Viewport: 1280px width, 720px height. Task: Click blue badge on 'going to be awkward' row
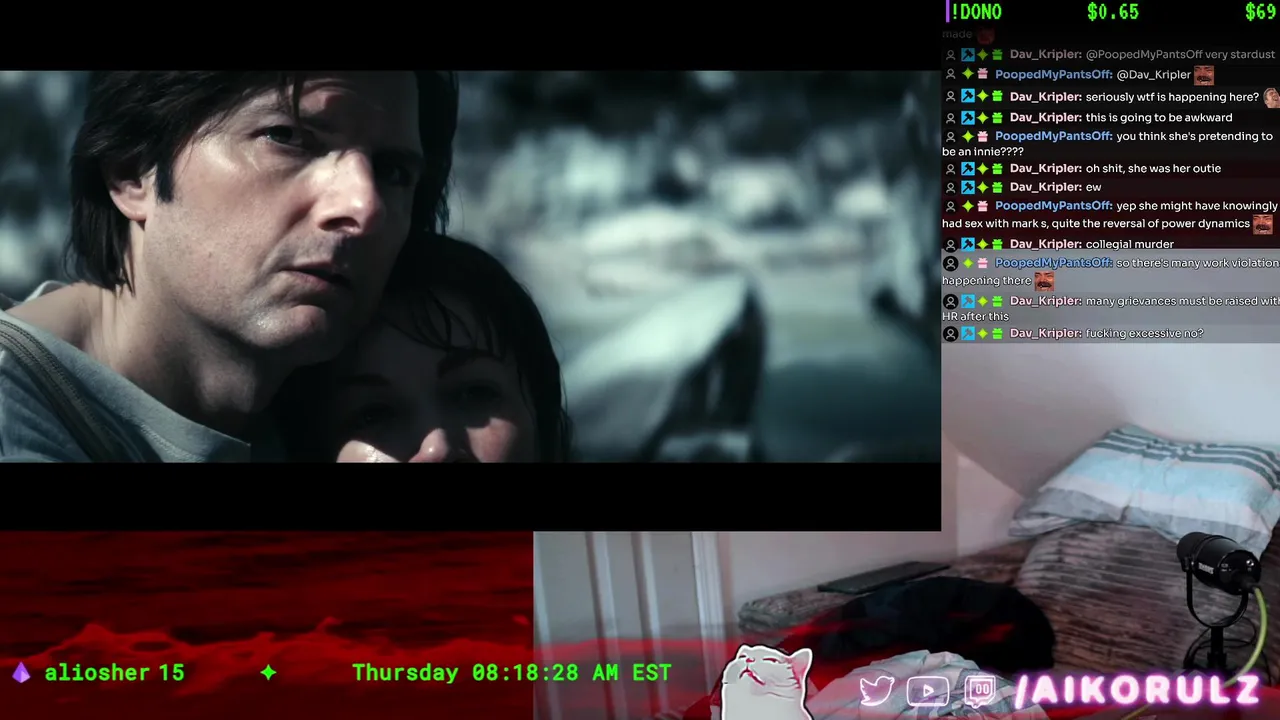click(967, 118)
